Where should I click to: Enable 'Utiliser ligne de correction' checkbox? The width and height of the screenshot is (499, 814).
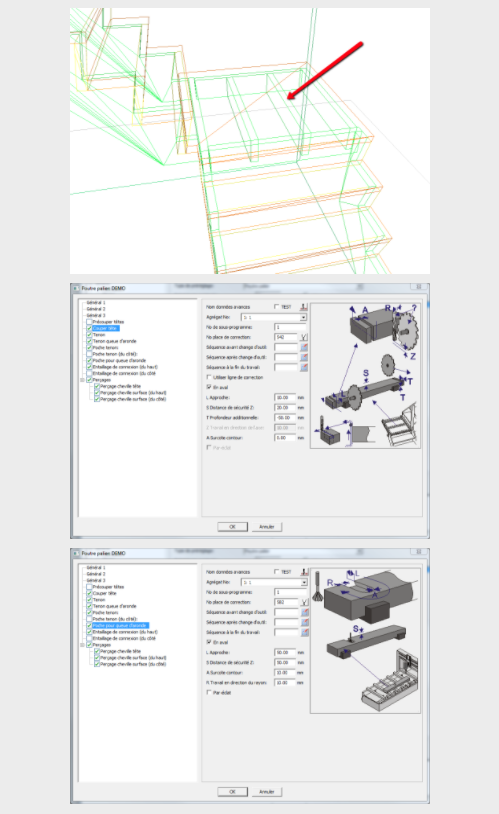[209, 377]
